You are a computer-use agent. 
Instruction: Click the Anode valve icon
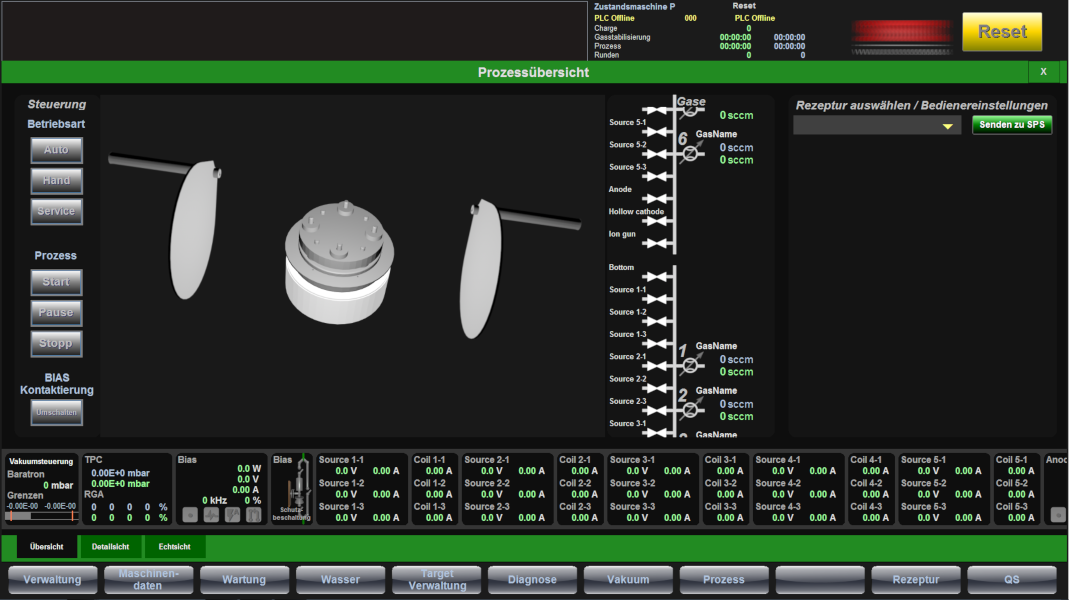point(655,200)
